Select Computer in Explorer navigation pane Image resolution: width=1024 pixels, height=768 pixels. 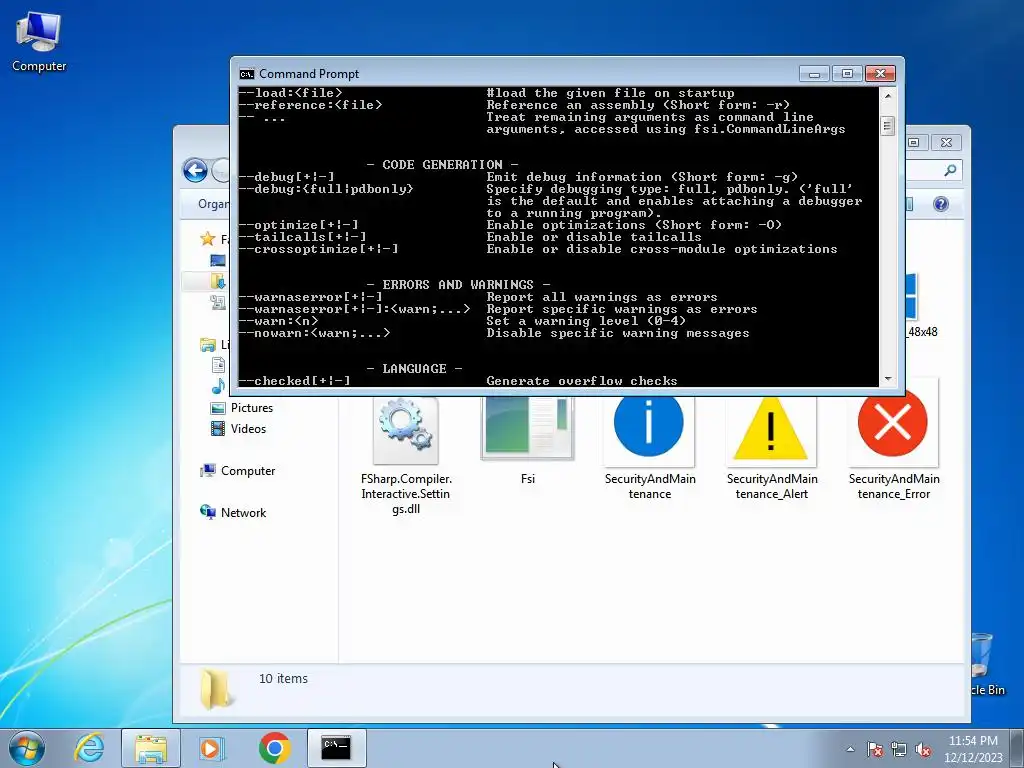pyautogui.click(x=238, y=471)
